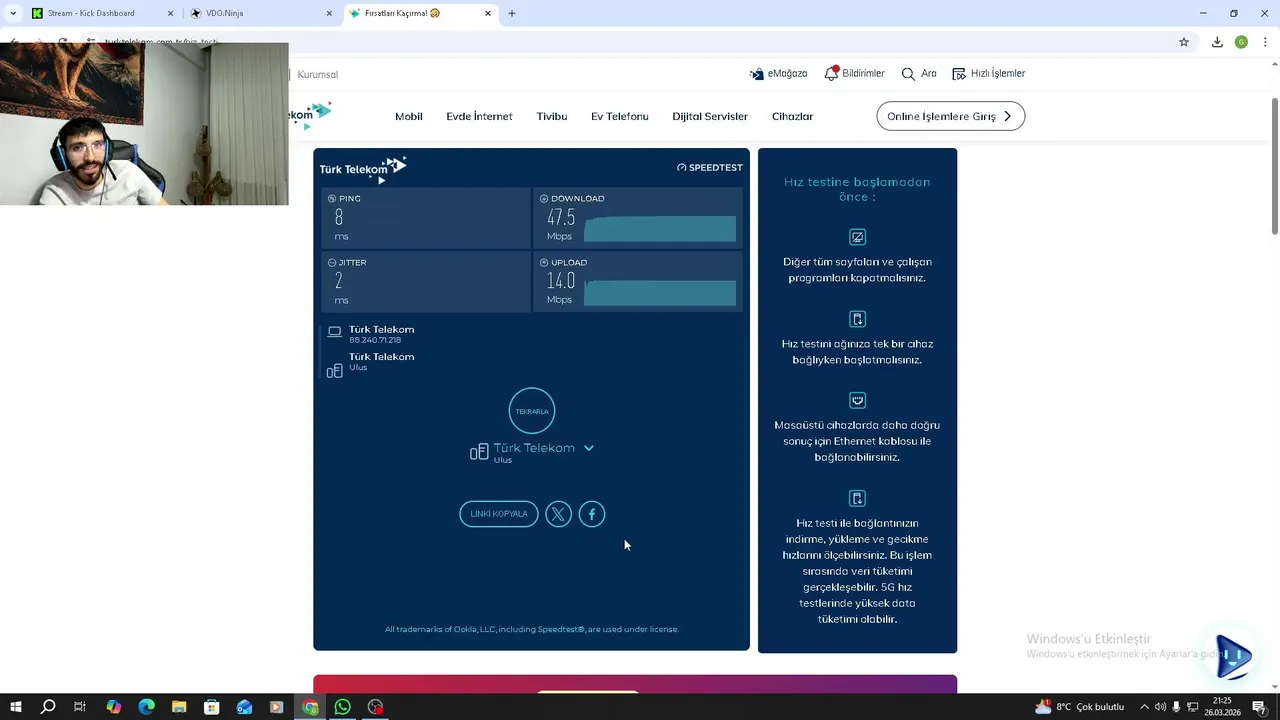This screenshot has height=720, width=1280.
Task: Bookmark this page with star icon
Action: (1184, 42)
